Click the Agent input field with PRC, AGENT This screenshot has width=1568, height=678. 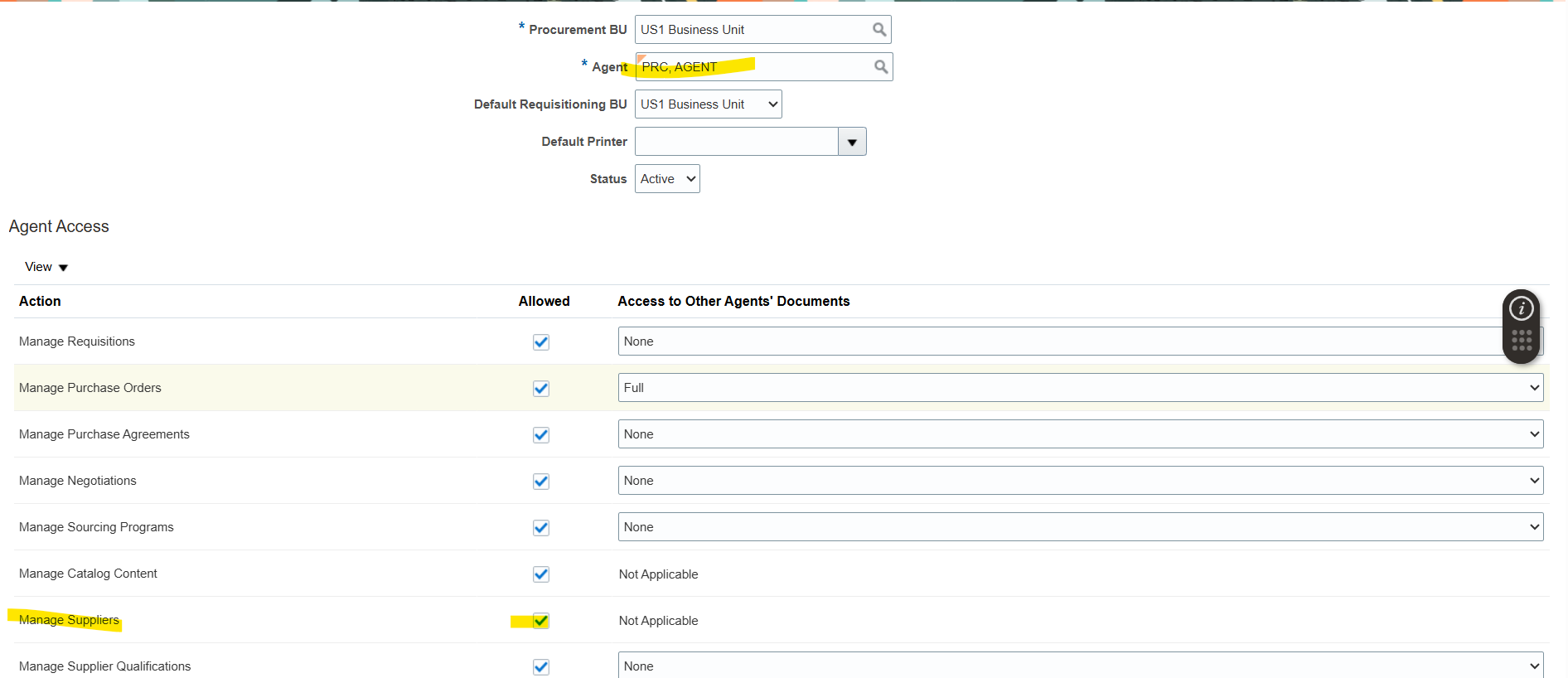[750, 67]
